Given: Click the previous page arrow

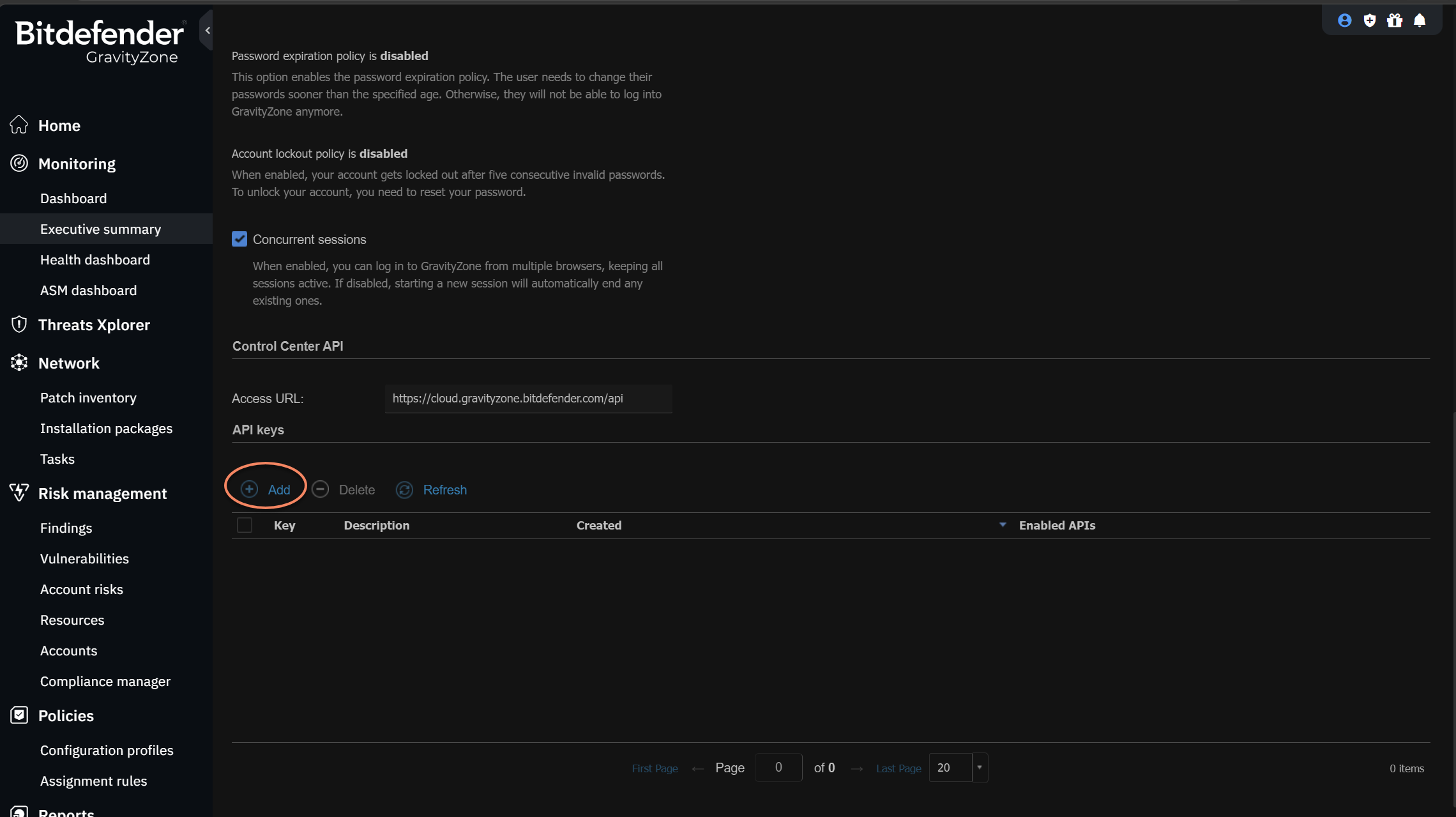Looking at the screenshot, I should click(697, 768).
